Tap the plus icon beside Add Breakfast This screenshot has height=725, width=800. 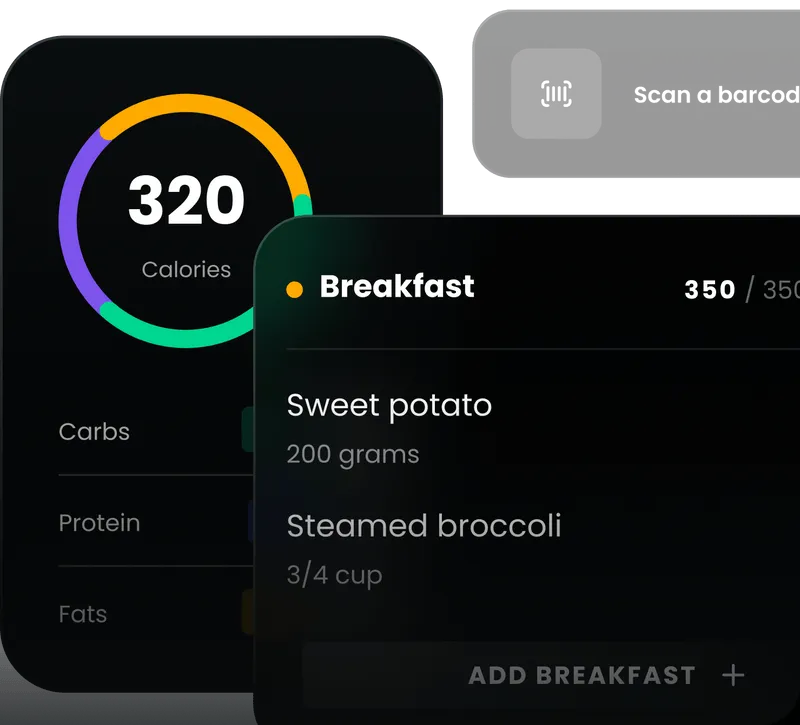tap(733, 676)
